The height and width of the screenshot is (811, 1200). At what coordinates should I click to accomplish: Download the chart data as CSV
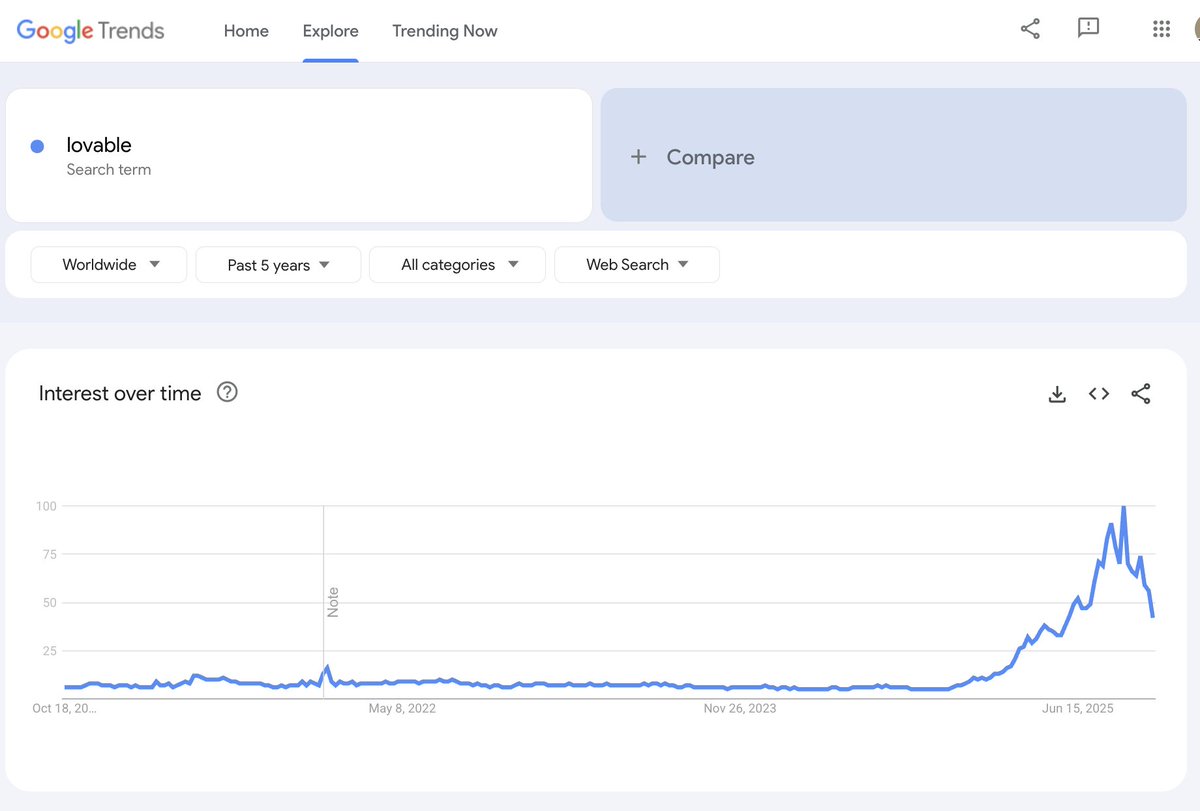(x=1057, y=394)
